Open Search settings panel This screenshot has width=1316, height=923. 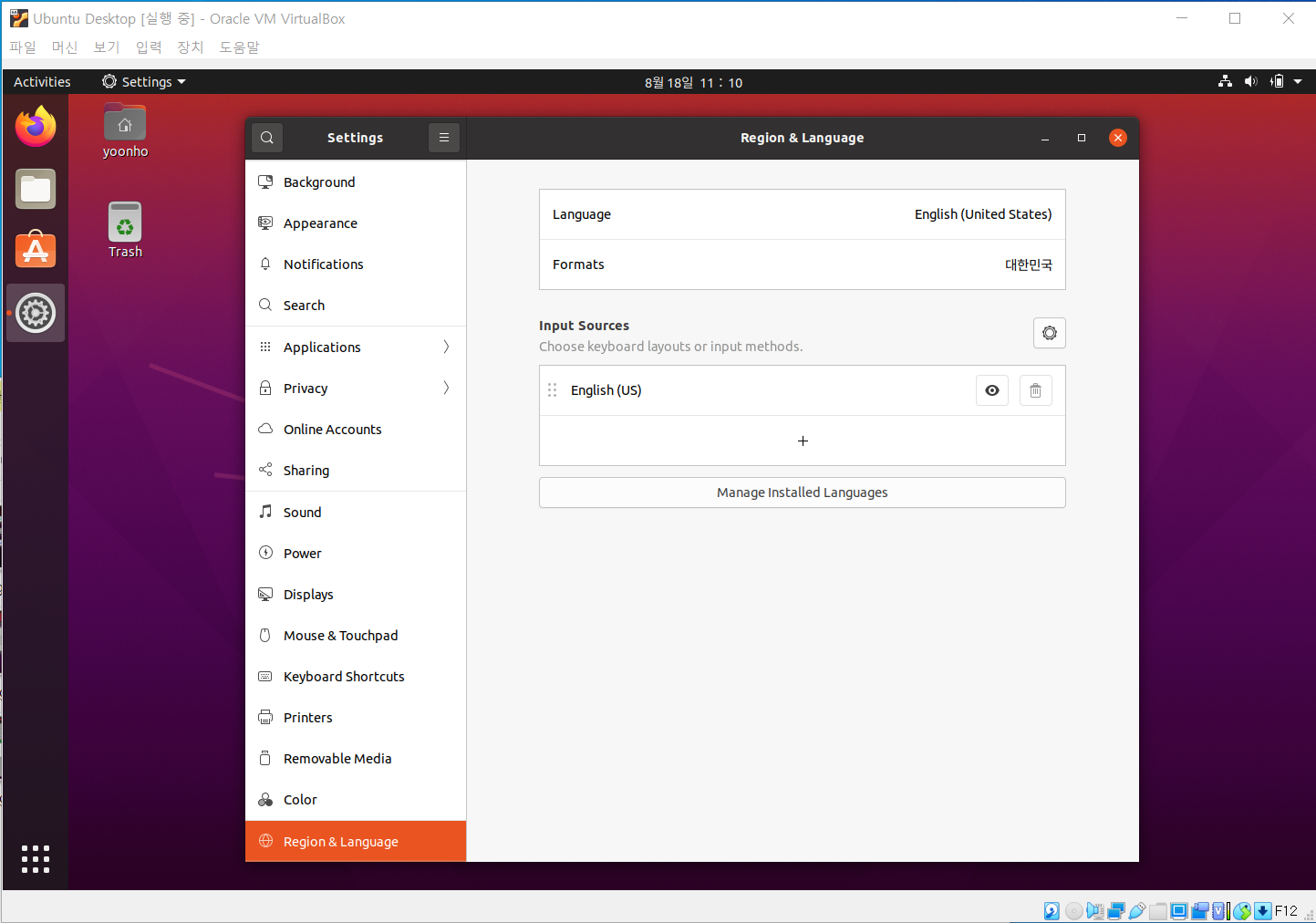356,306
